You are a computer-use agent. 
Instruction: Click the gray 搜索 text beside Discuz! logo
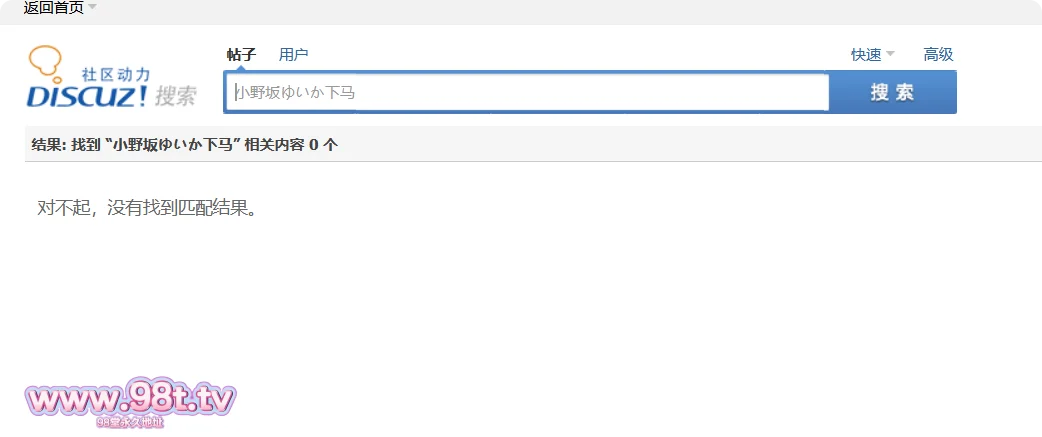click(176, 96)
